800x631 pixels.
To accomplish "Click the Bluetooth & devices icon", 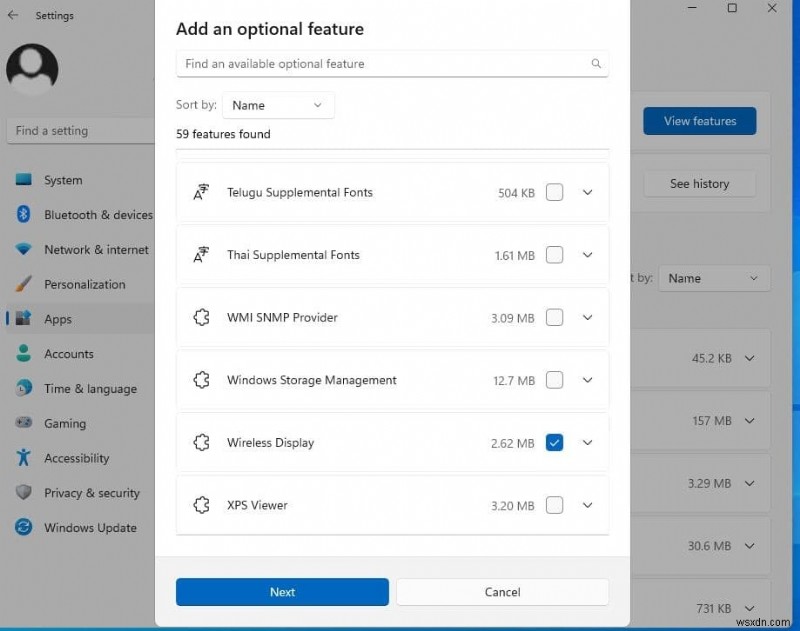I will point(24,215).
